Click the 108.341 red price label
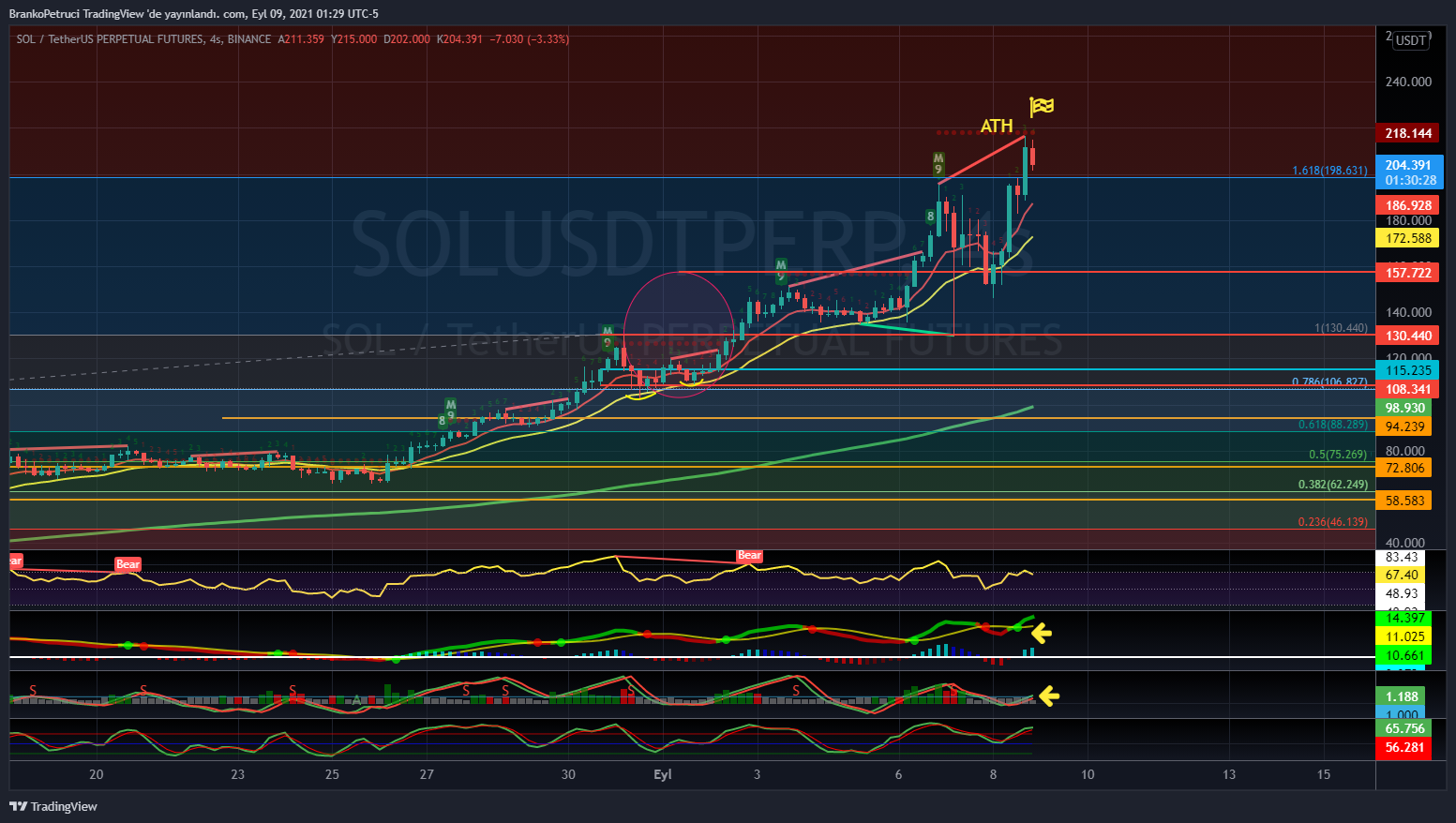 click(1407, 389)
